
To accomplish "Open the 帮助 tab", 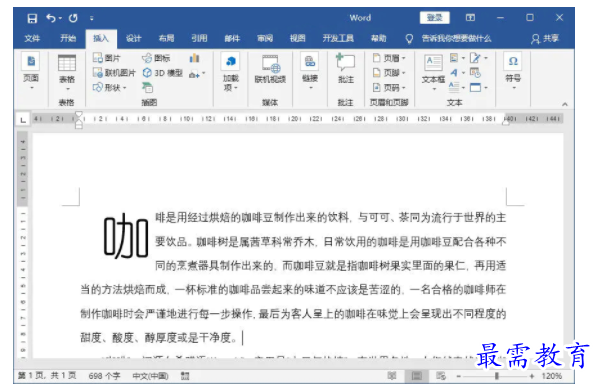I will coord(378,38).
